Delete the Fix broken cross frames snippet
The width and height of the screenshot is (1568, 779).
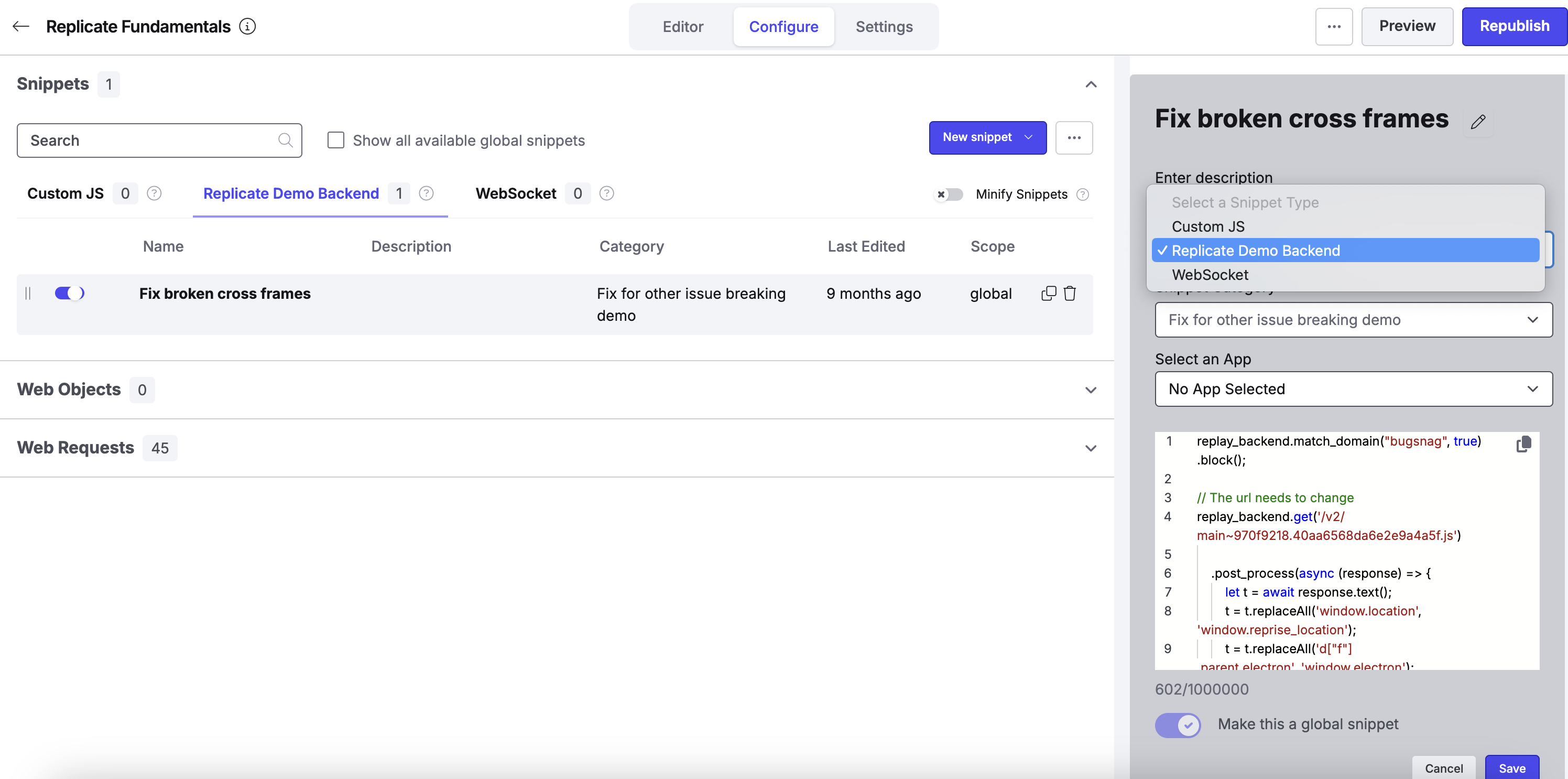1070,294
